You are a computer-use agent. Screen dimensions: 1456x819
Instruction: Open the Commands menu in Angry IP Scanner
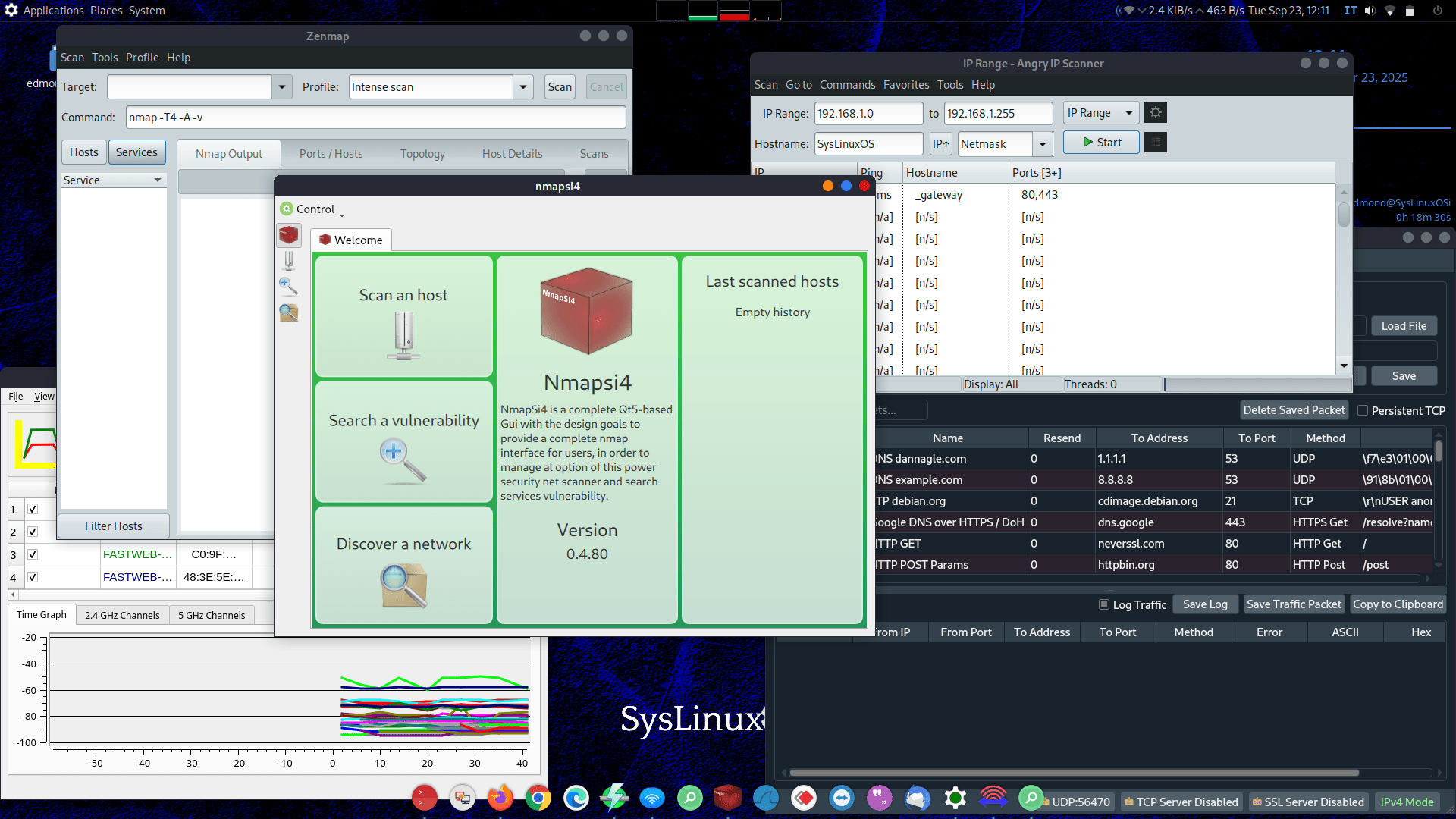pyautogui.click(x=847, y=85)
